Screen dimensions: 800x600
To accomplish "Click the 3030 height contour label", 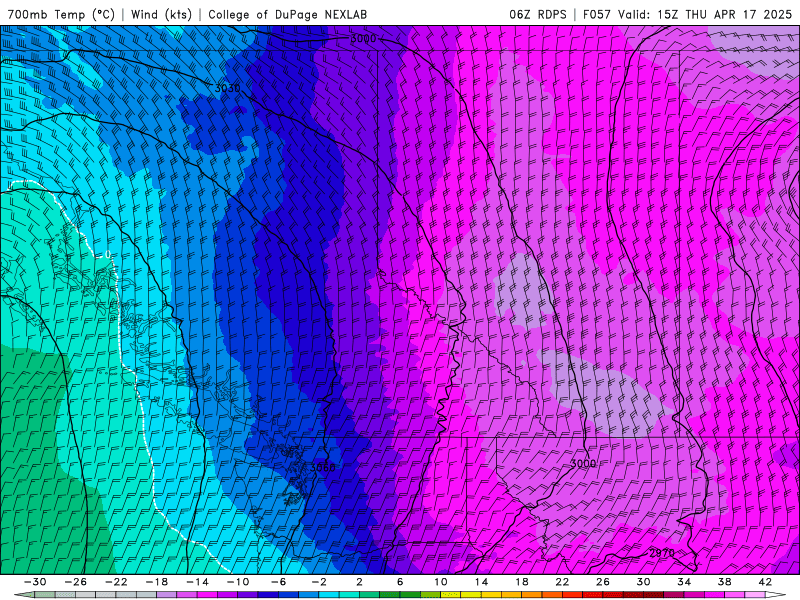I will coord(227,88).
